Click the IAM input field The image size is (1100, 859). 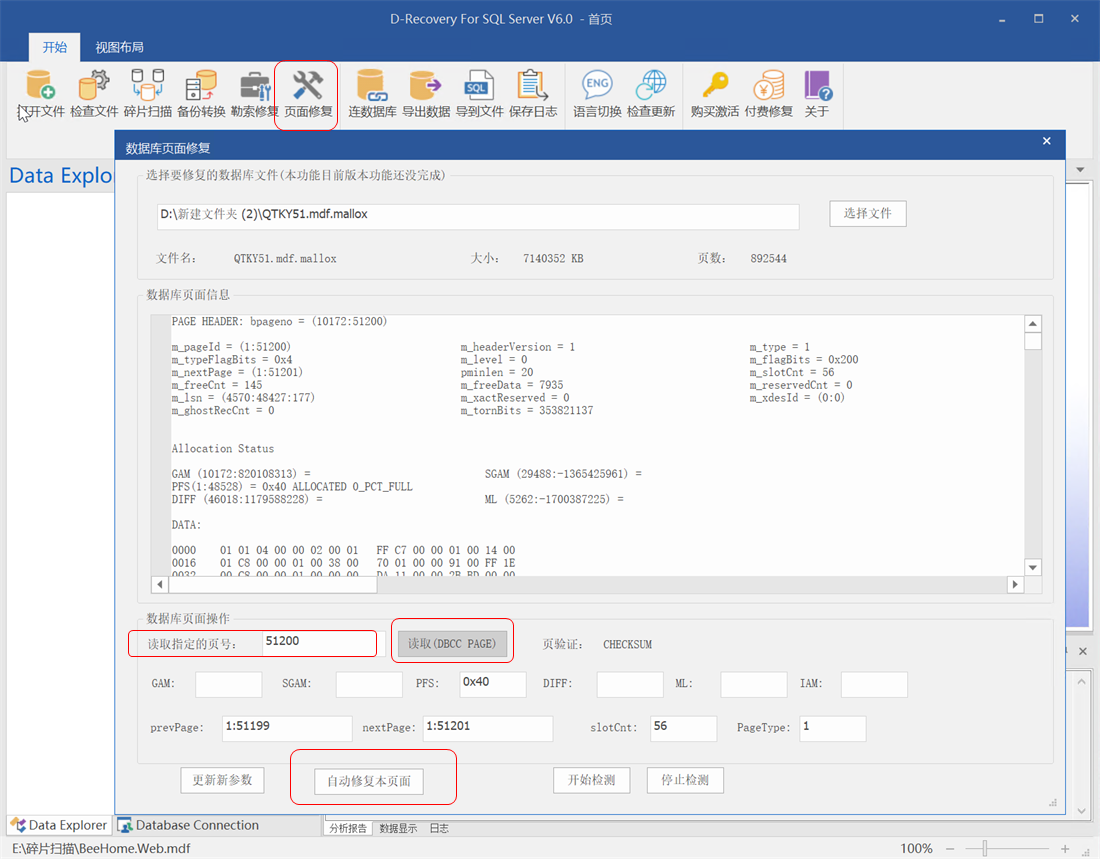874,684
